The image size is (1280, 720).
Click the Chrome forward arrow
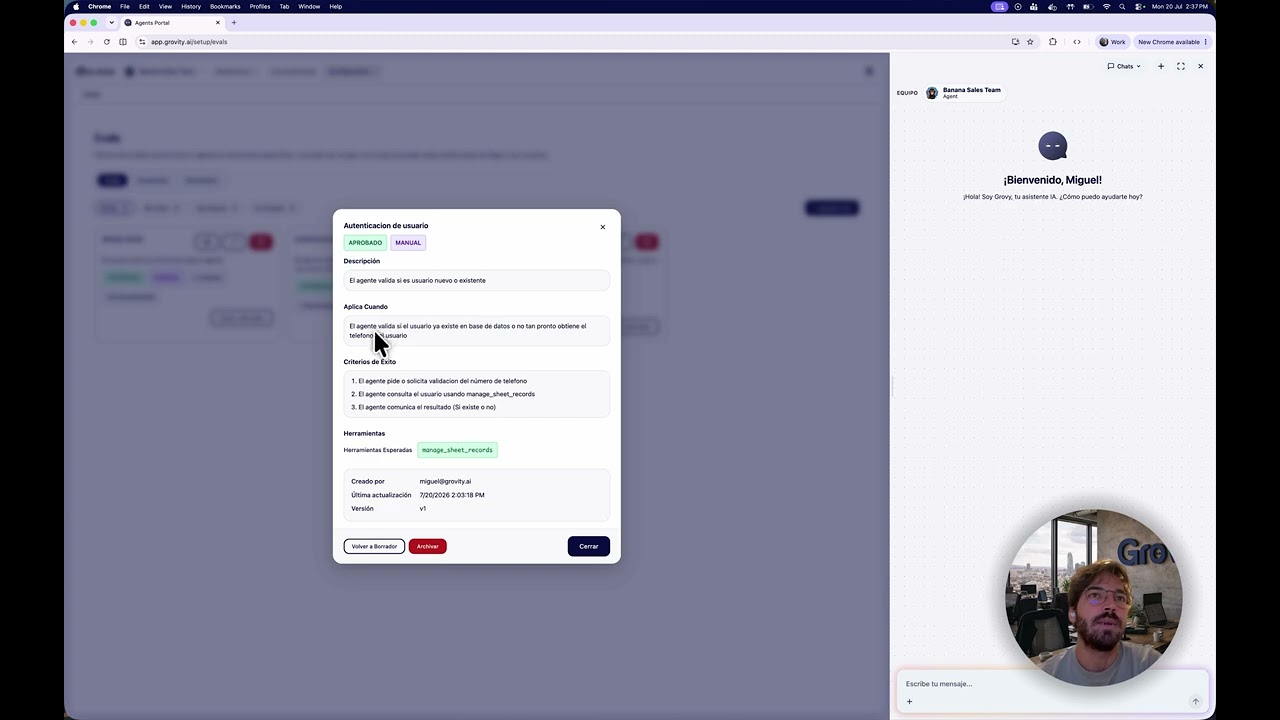(x=90, y=42)
